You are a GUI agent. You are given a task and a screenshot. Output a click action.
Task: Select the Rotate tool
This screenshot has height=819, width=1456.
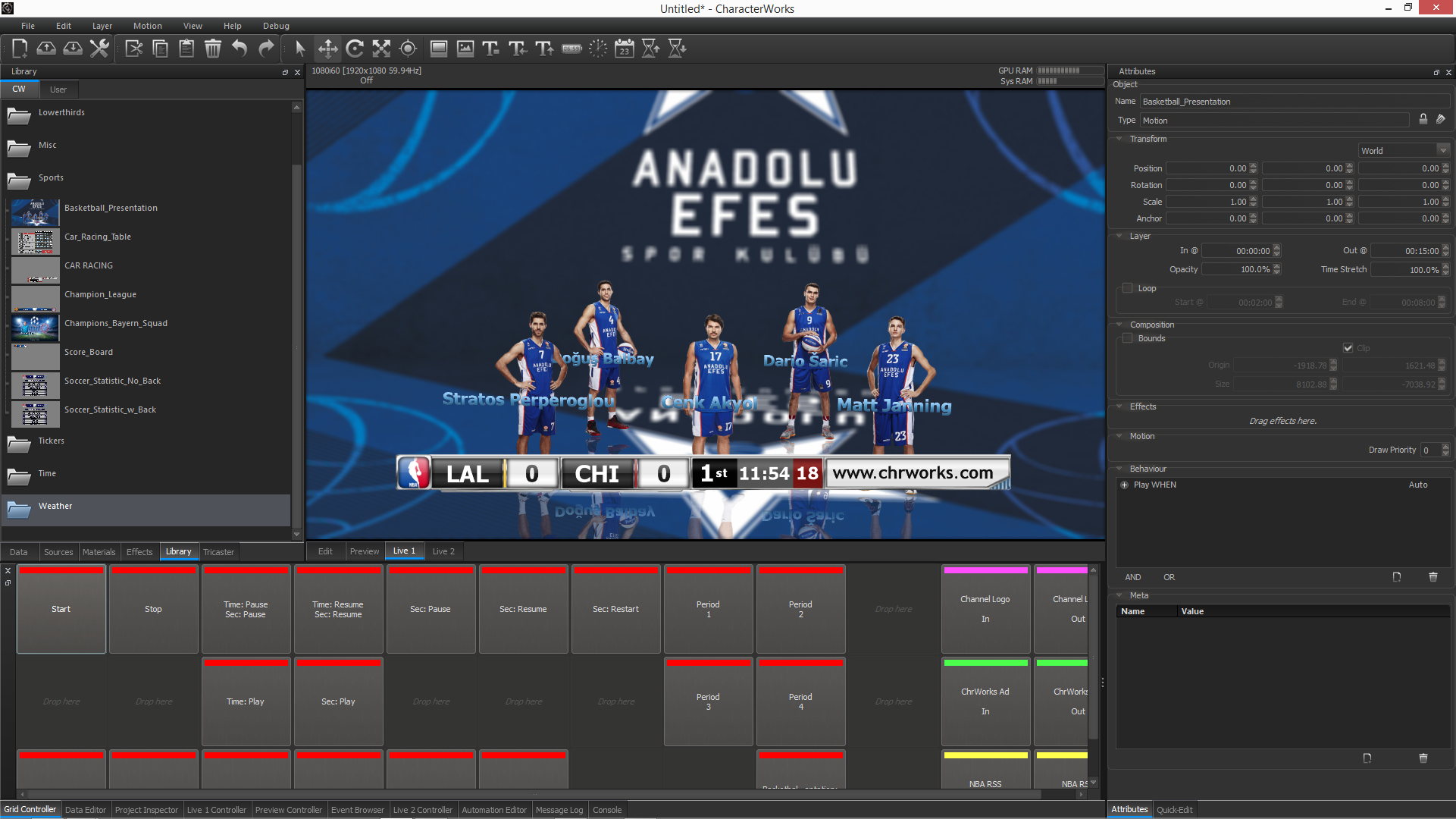tap(354, 49)
